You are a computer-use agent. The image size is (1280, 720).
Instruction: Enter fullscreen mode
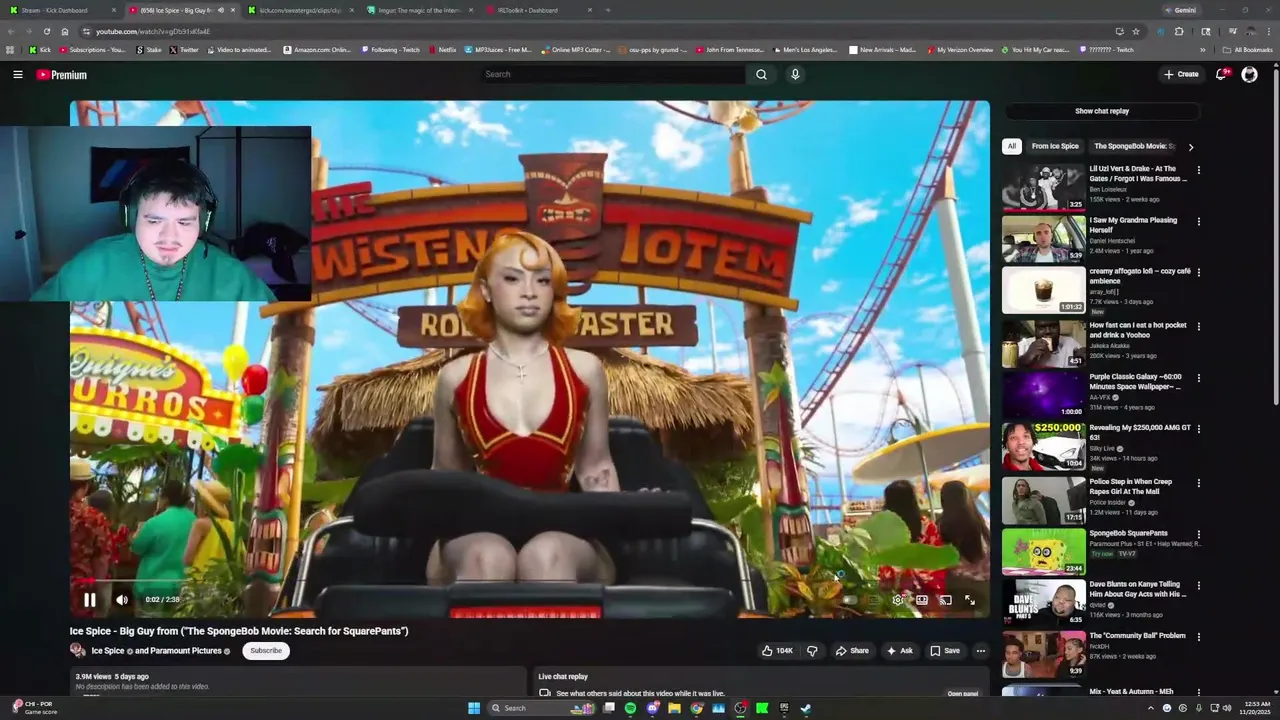click(x=970, y=600)
